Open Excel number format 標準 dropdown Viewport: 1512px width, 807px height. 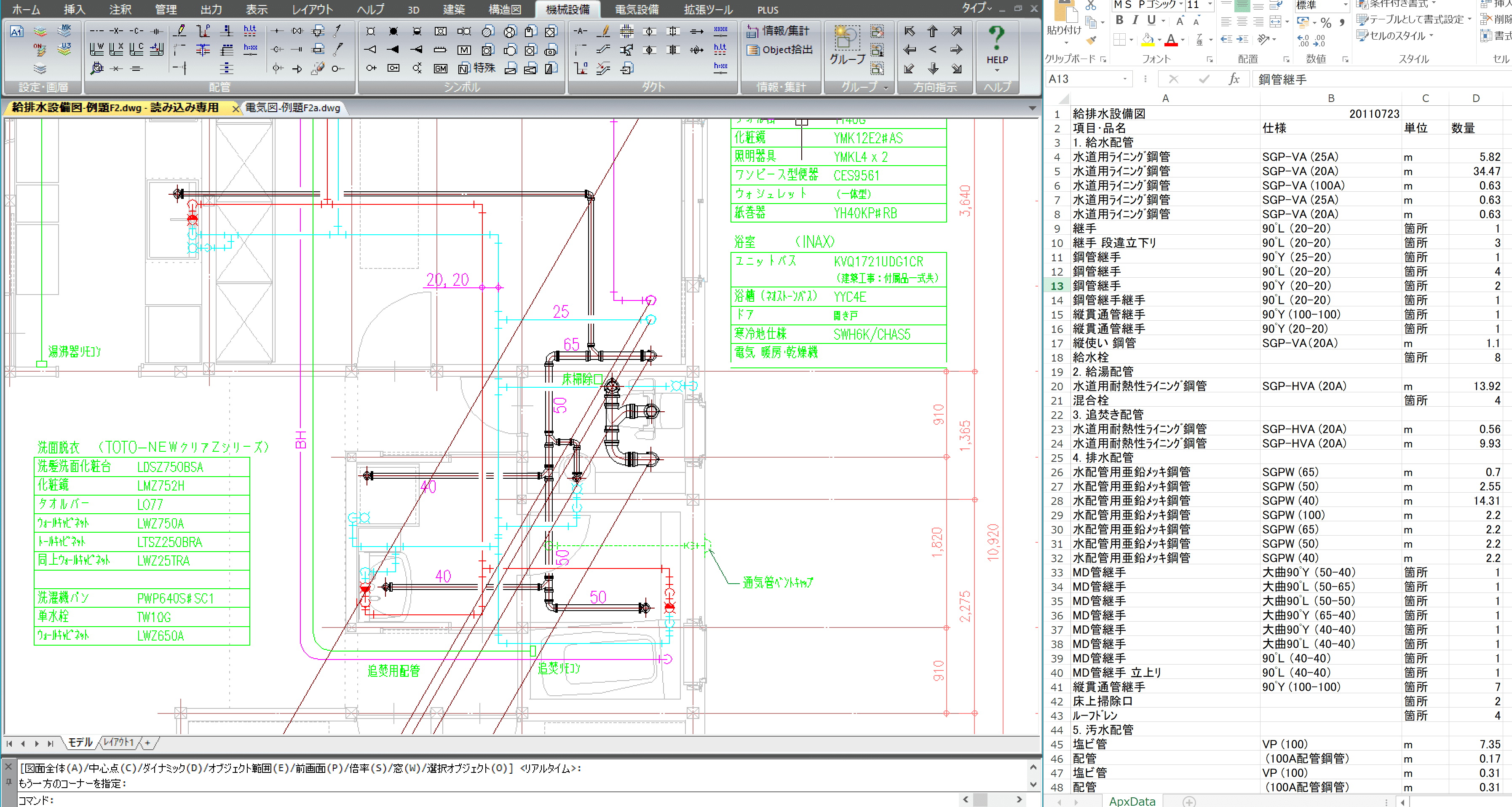coord(1345,5)
